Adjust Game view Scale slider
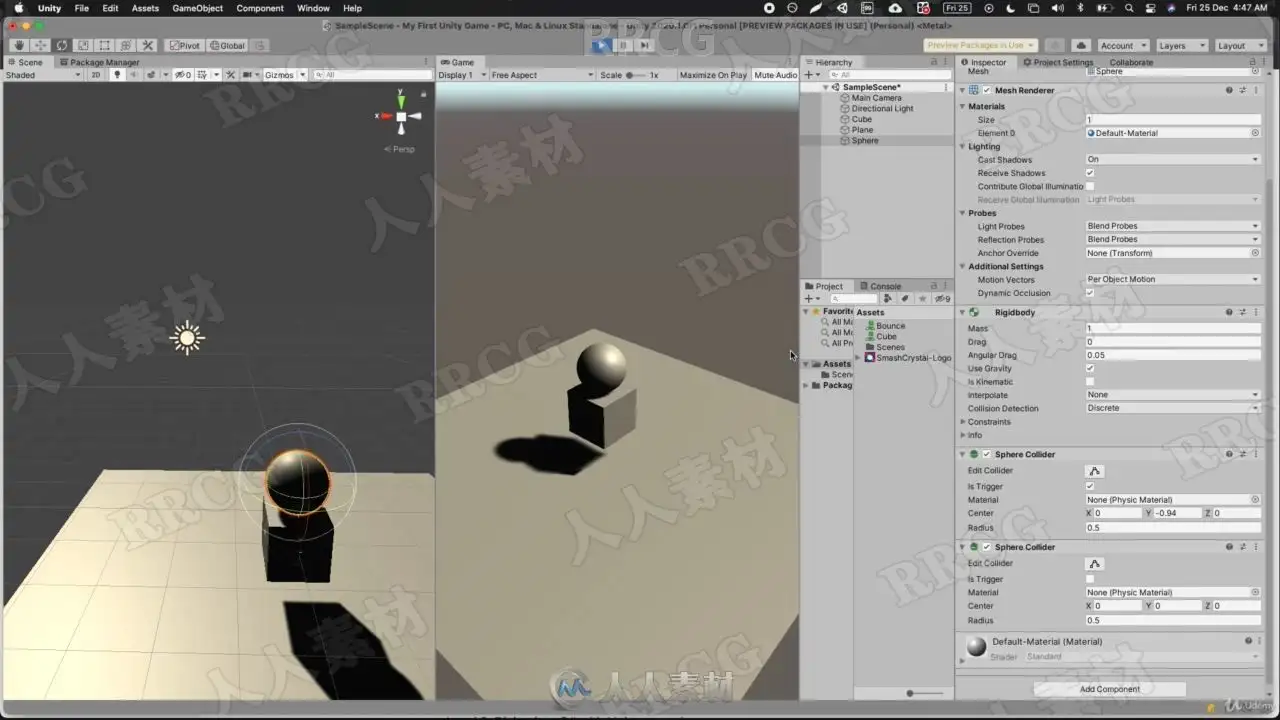Viewport: 1280px width, 720px height. pos(637,75)
